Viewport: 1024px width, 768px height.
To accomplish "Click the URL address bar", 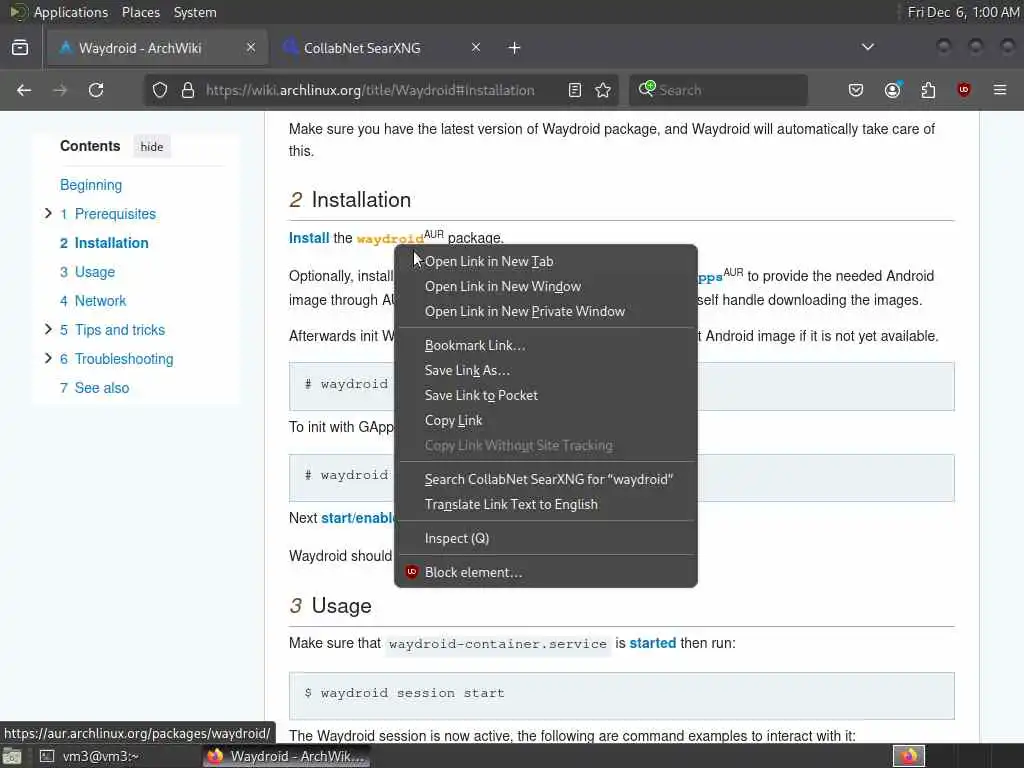I will [370, 90].
